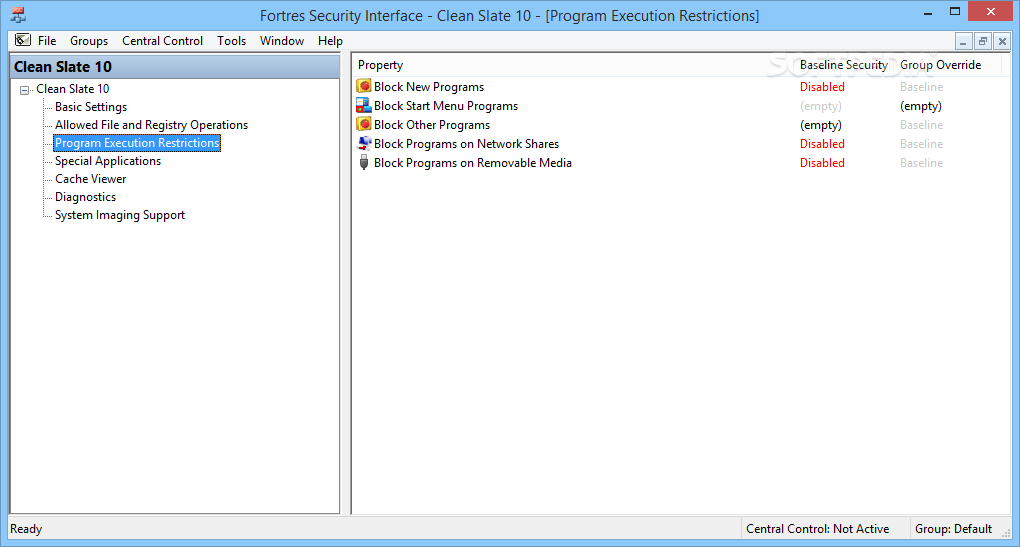Click Group Override Baseline for Block New Programs
This screenshot has width=1020, height=547.
click(922, 87)
